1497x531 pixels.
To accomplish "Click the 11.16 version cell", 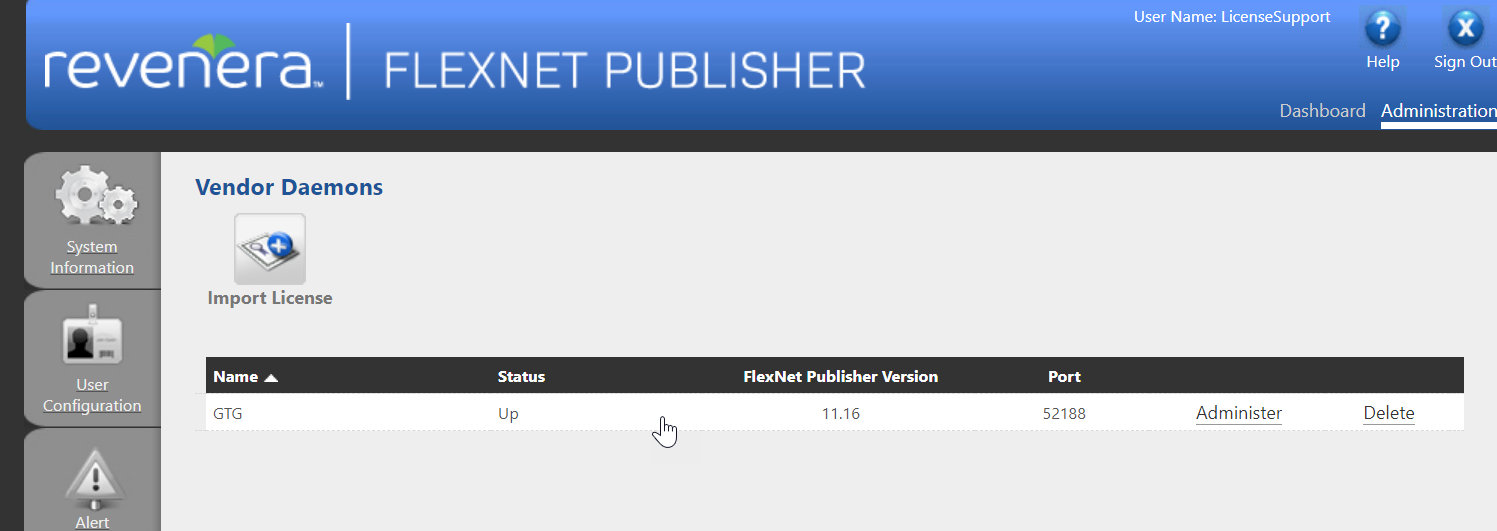I will [841, 413].
